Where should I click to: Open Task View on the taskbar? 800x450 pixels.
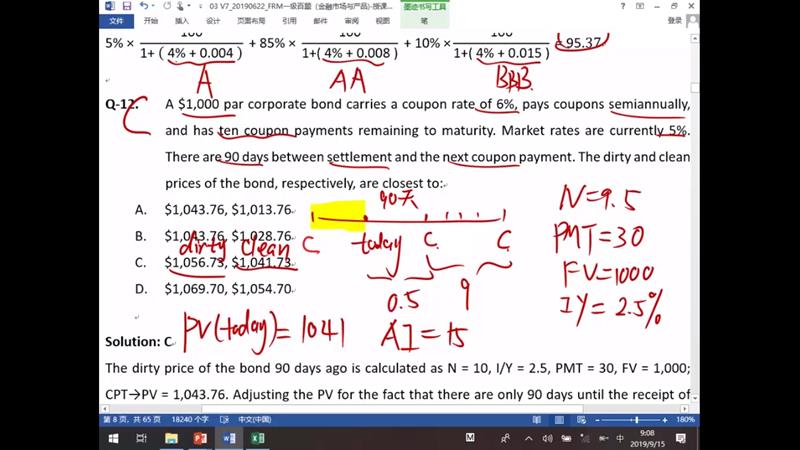point(141,438)
